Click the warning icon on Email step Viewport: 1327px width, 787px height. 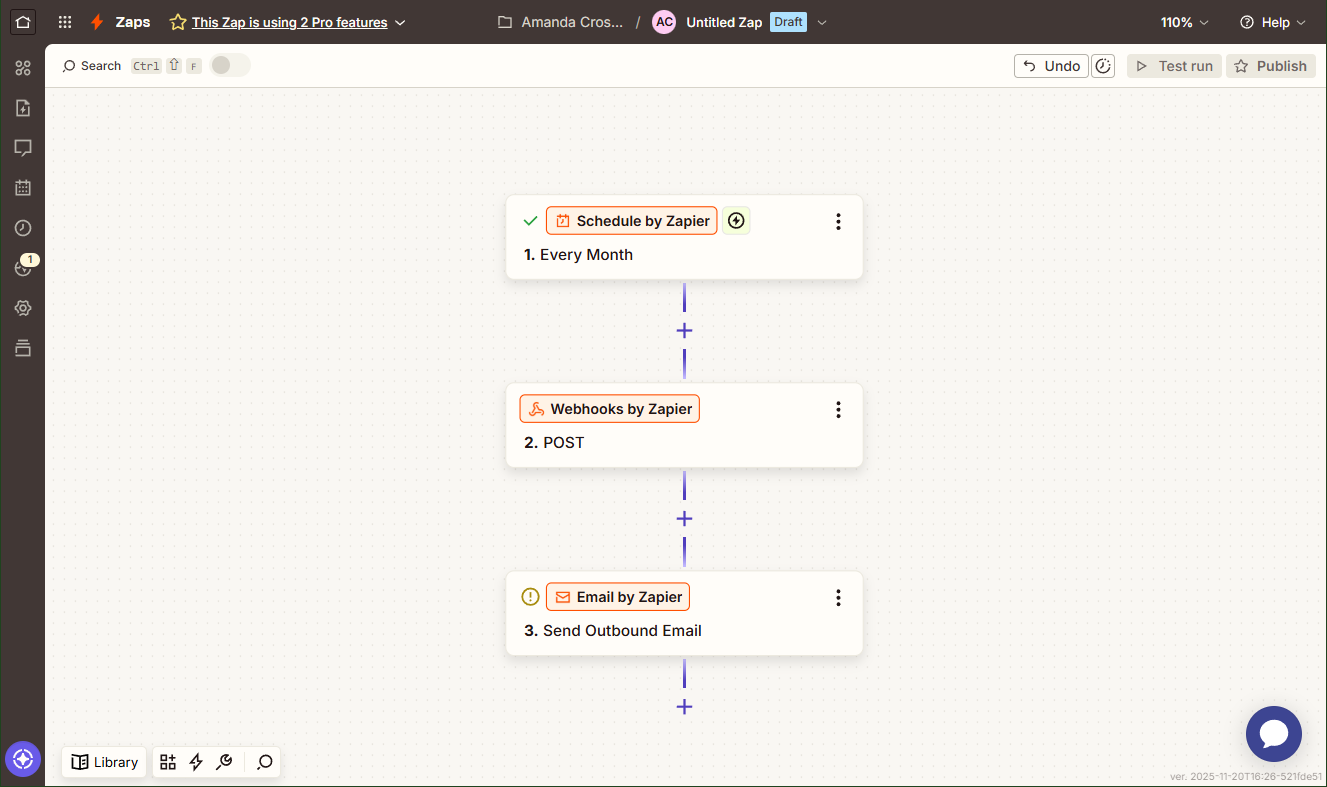point(531,597)
